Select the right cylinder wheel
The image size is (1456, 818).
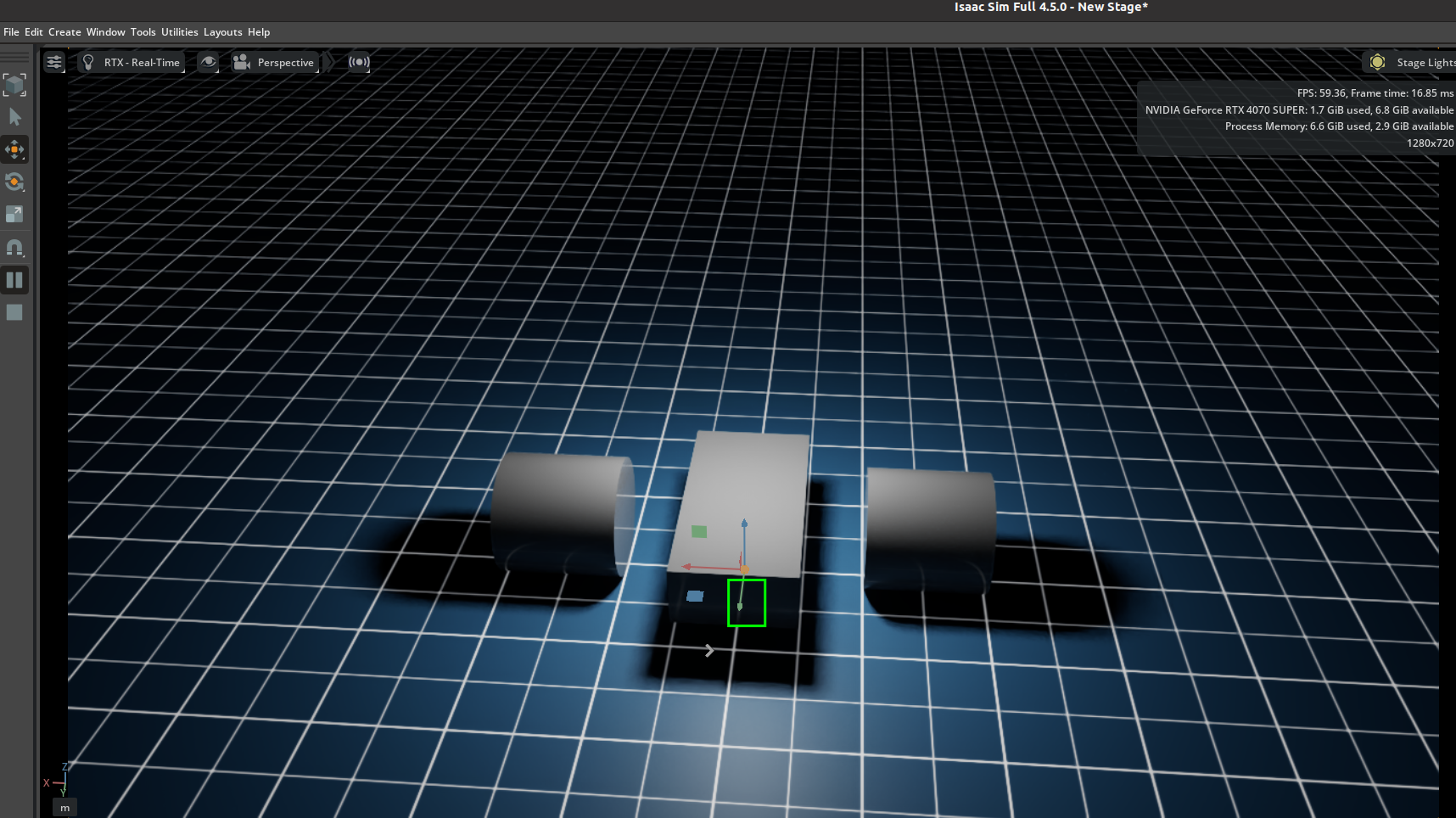[930, 530]
